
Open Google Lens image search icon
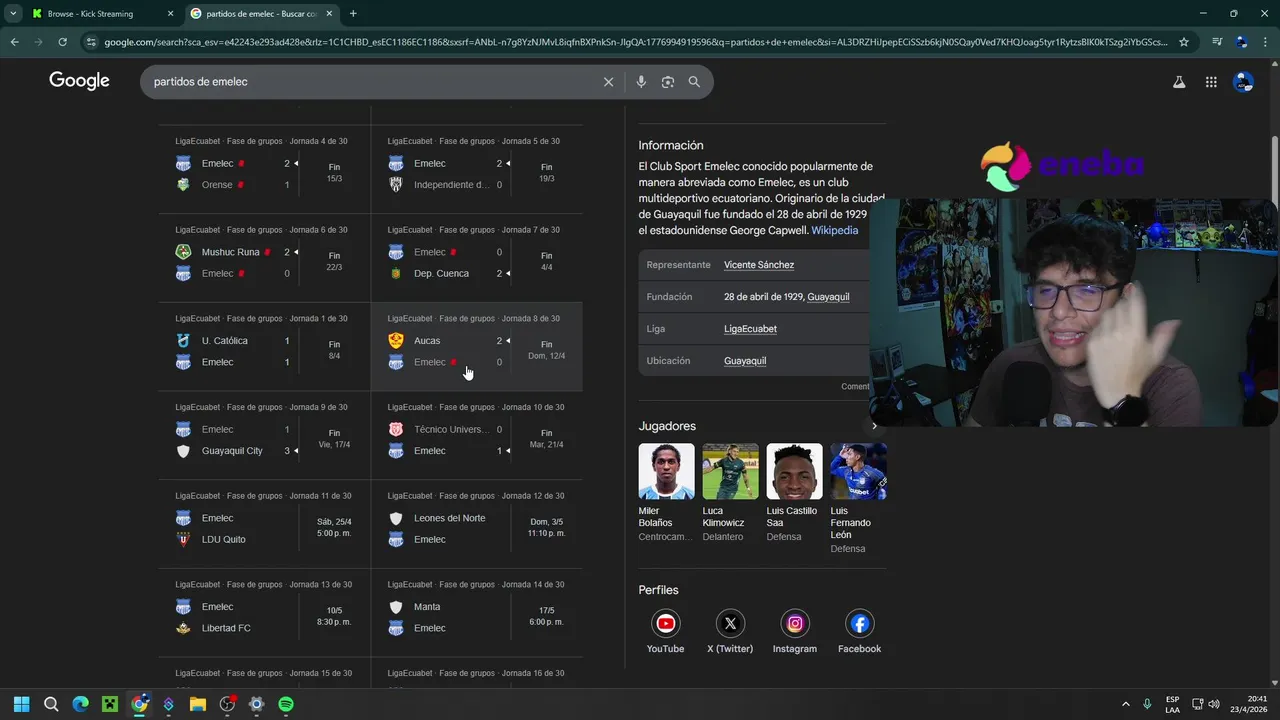click(x=668, y=82)
